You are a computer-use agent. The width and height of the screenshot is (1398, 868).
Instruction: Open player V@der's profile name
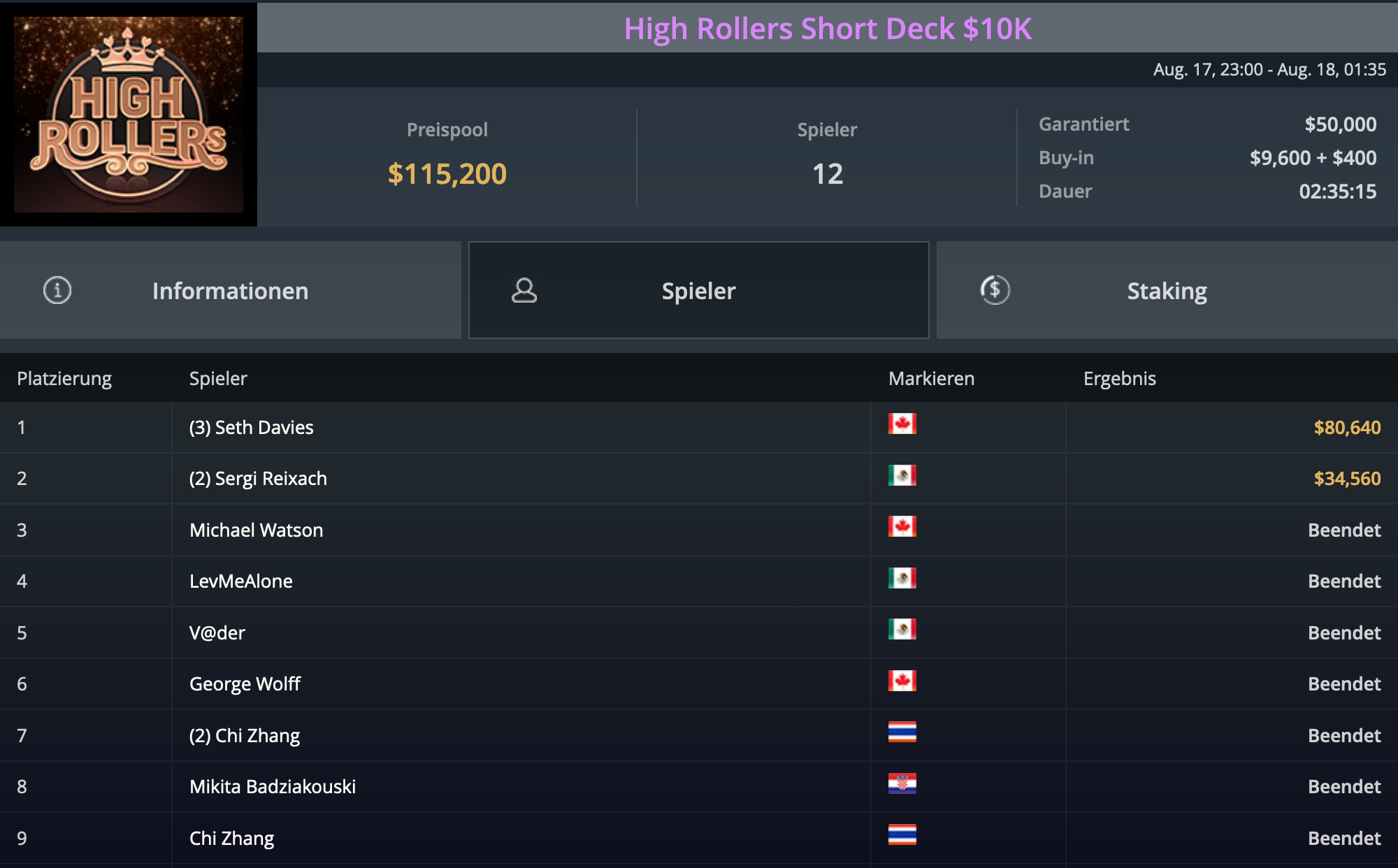(x=217, y=633)
